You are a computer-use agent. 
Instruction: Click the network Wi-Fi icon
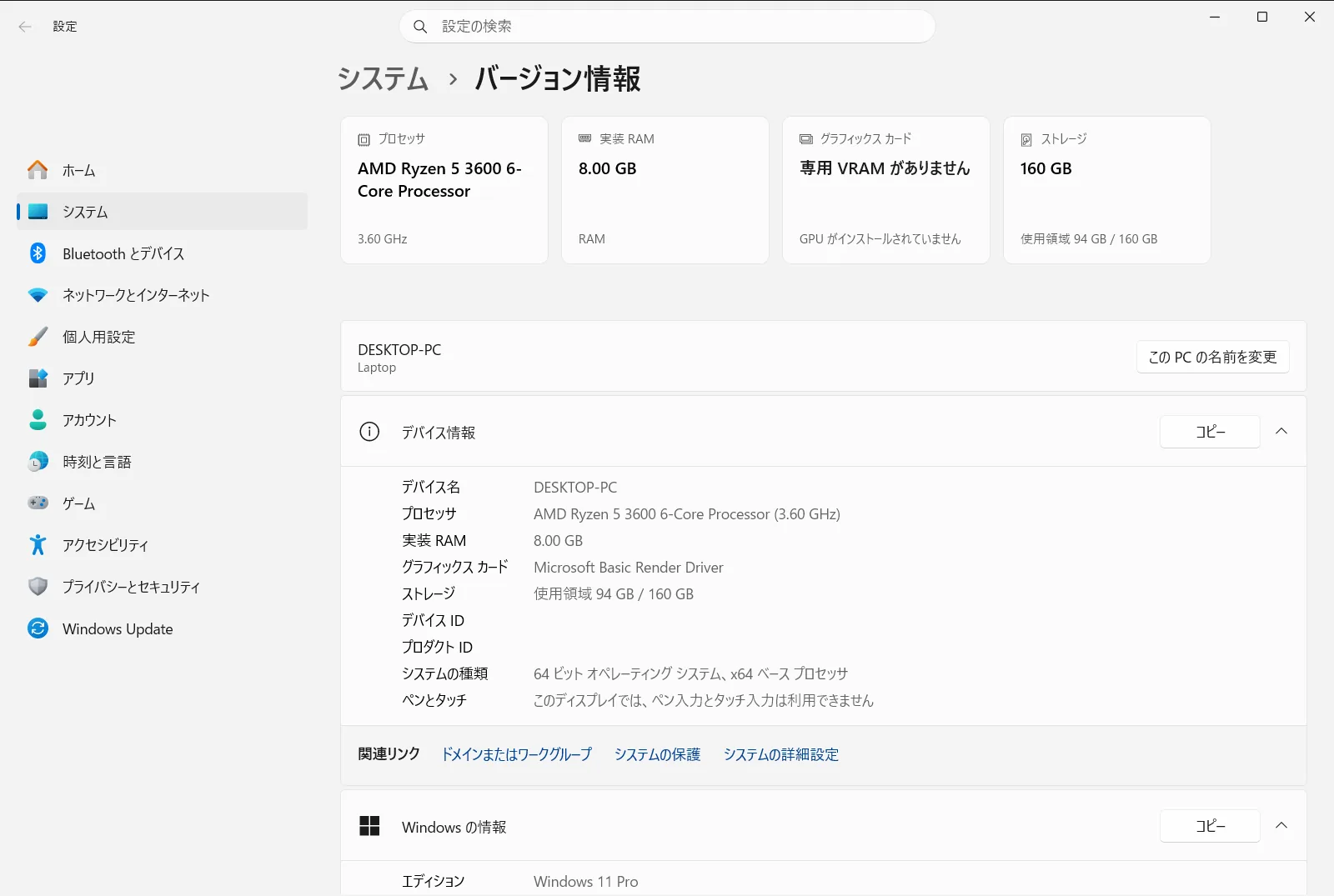click(x=38, y=295)
